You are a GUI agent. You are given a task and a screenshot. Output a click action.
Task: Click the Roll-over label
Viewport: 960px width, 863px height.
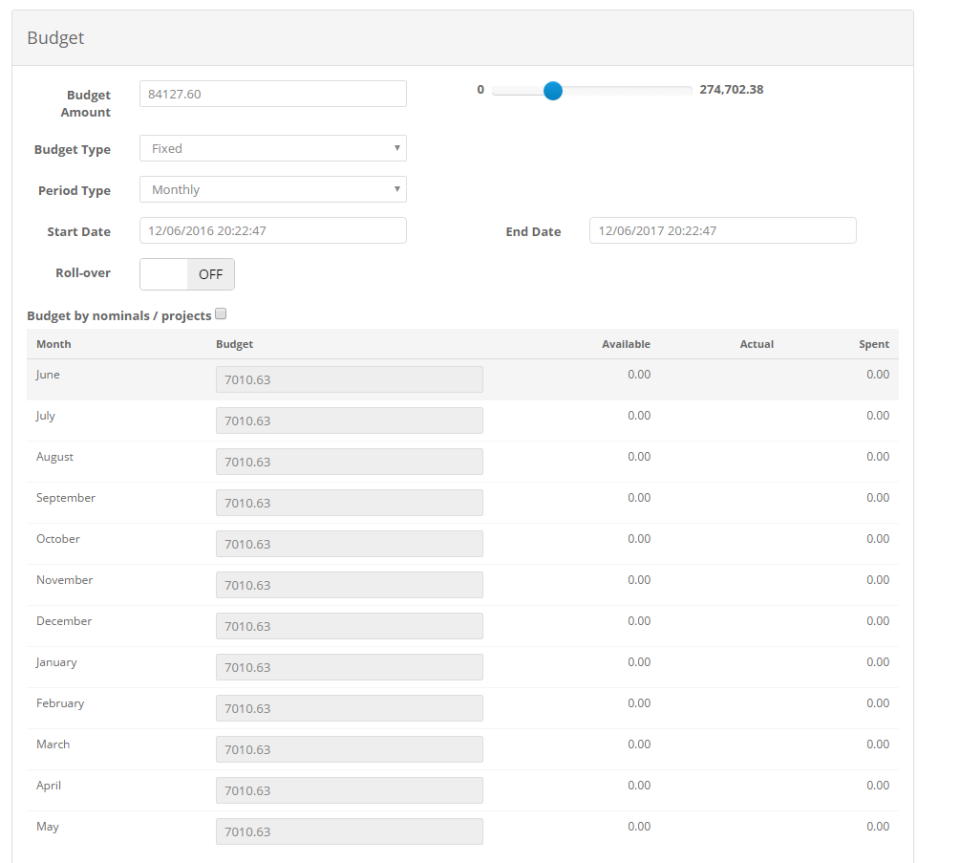pos(83,273)
